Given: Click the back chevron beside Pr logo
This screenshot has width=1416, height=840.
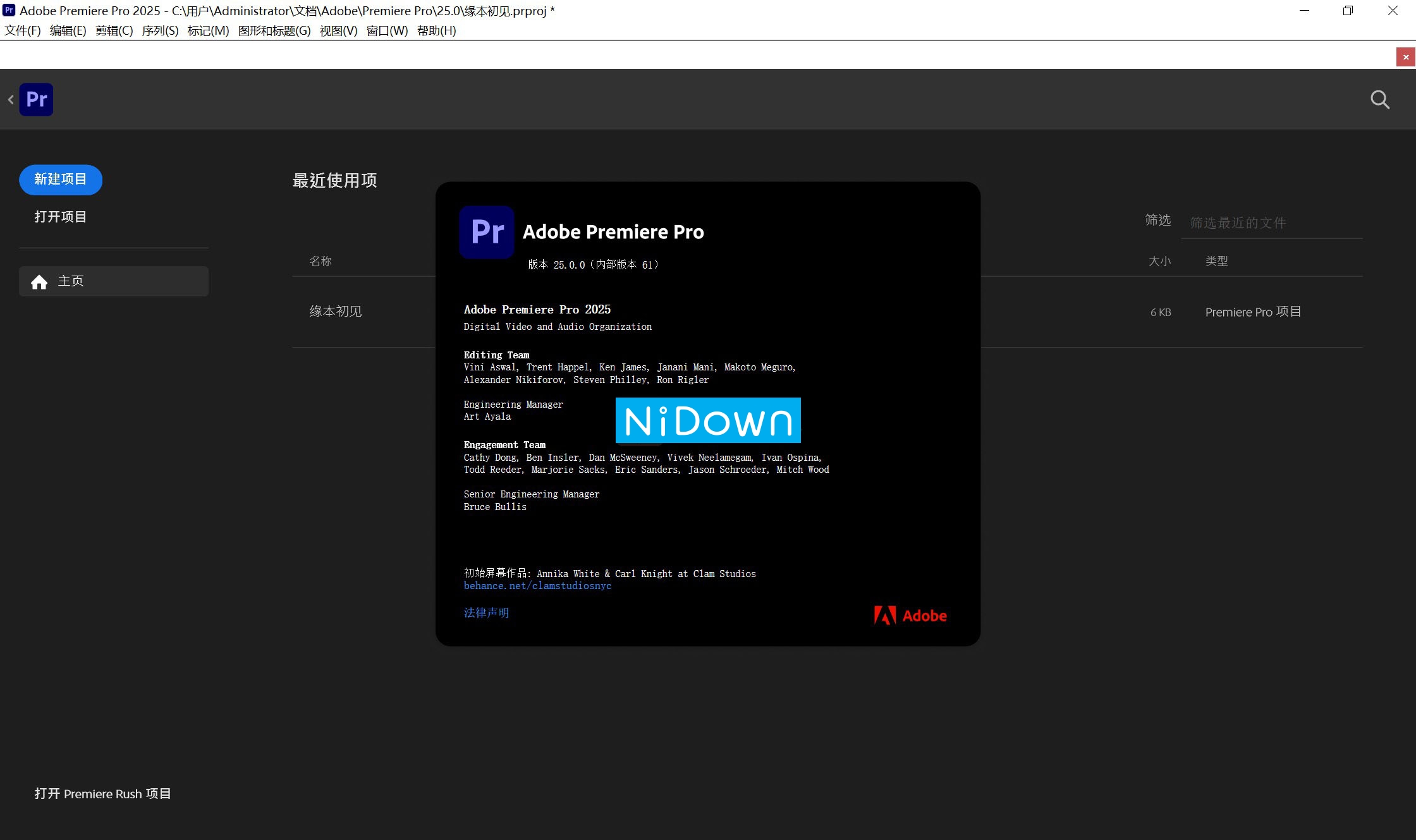Looking at the screenshot, I should (11, 99).
